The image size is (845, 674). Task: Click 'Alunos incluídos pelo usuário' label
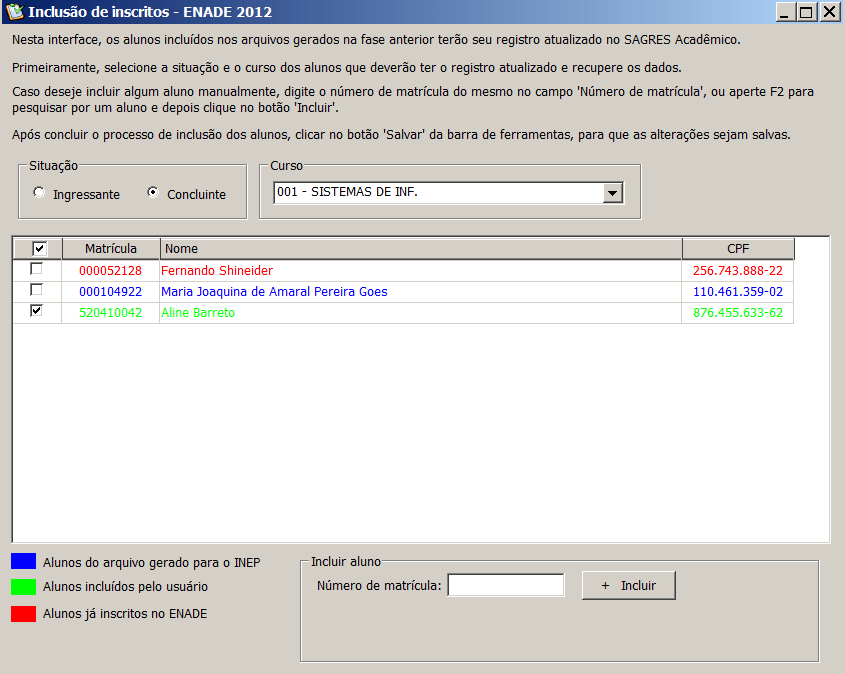click(125, 587)
